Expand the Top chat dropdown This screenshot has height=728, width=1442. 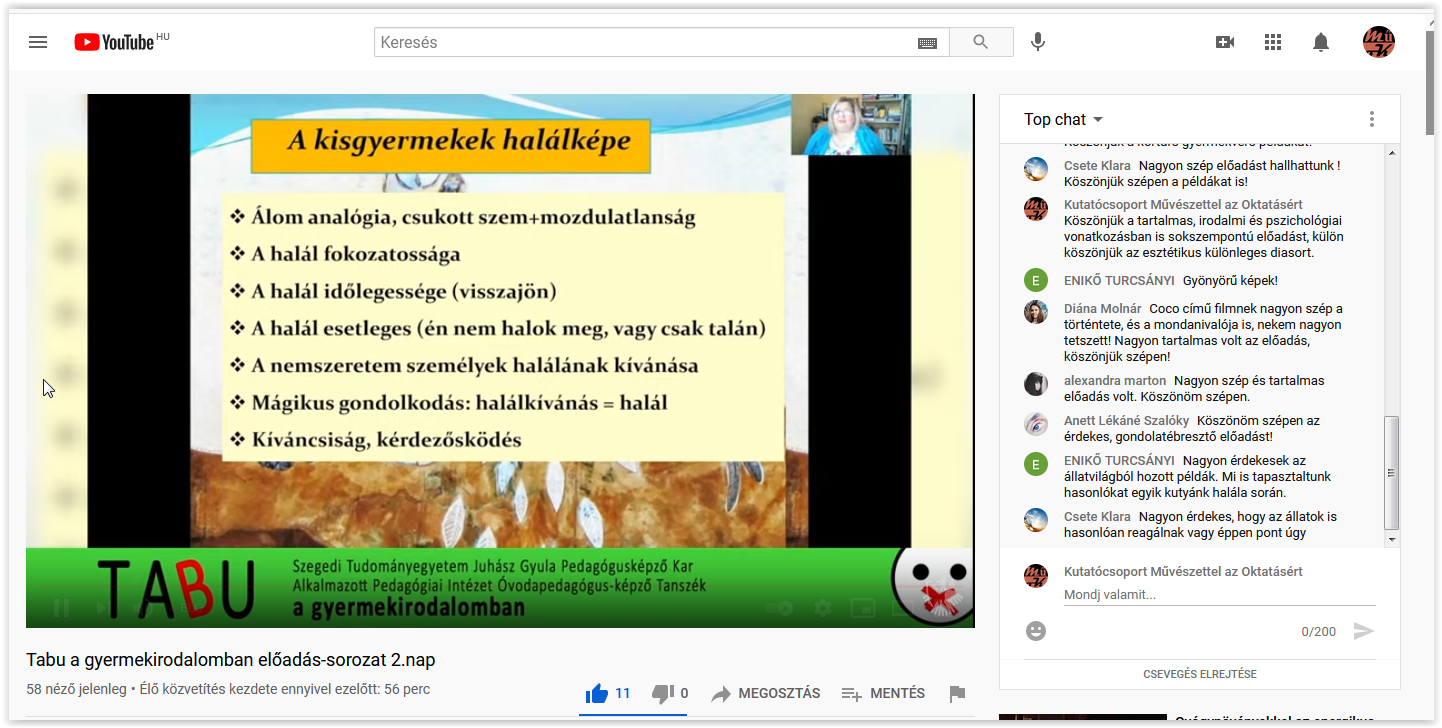1064,120
